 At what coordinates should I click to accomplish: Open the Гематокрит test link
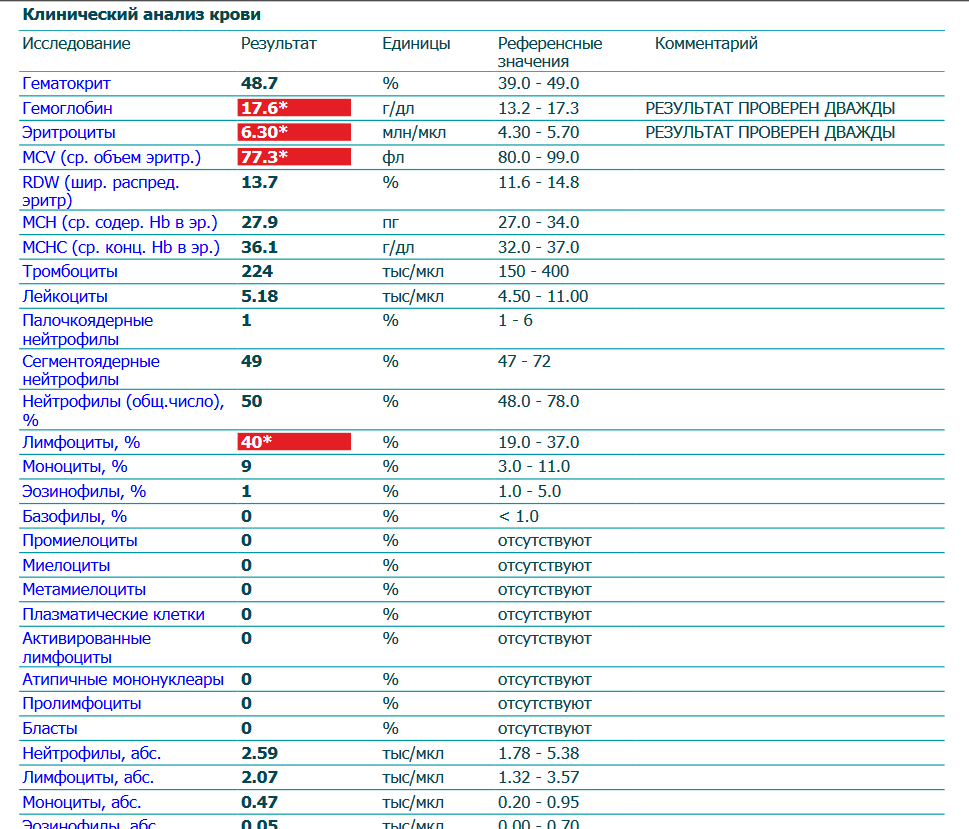66,83
